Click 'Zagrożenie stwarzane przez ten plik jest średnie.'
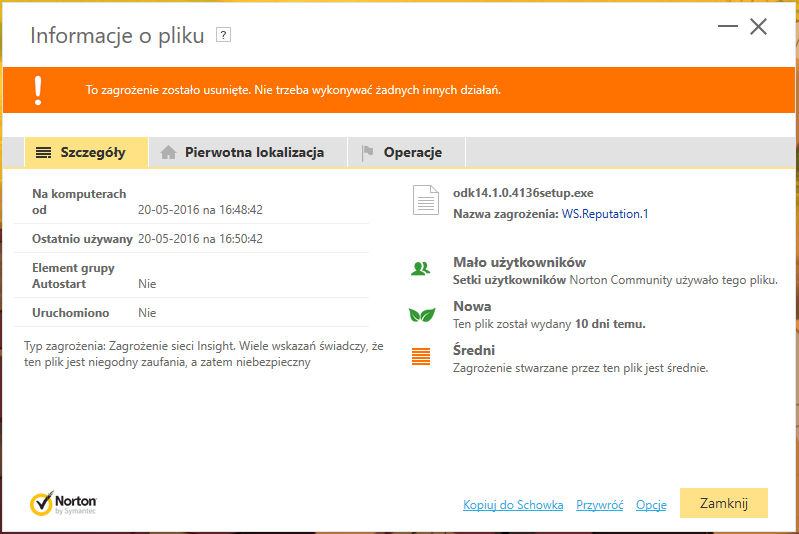Viewport: 799px width, 534px height. click(x=580, y=368)
